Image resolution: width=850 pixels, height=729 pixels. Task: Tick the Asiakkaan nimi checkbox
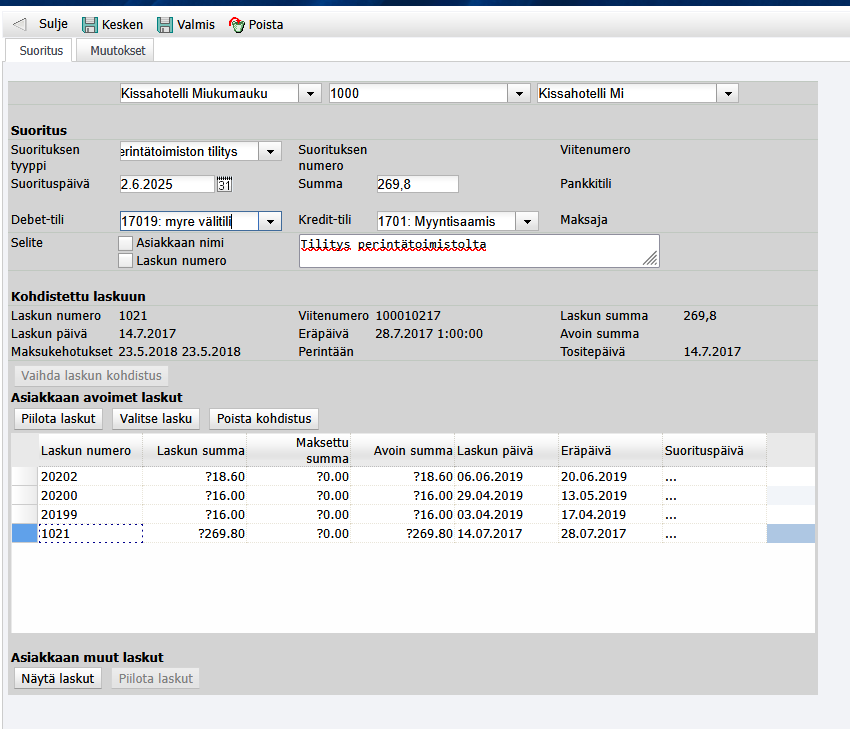(x=125, y=243)
